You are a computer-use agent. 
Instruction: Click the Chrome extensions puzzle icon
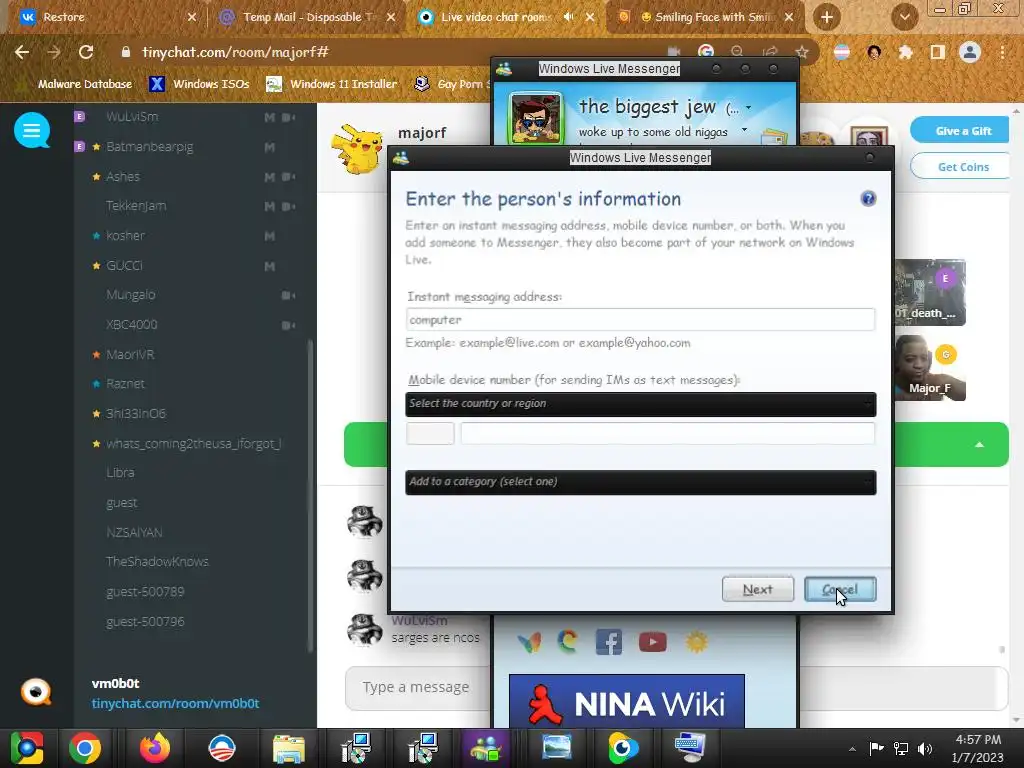point(905,52)
